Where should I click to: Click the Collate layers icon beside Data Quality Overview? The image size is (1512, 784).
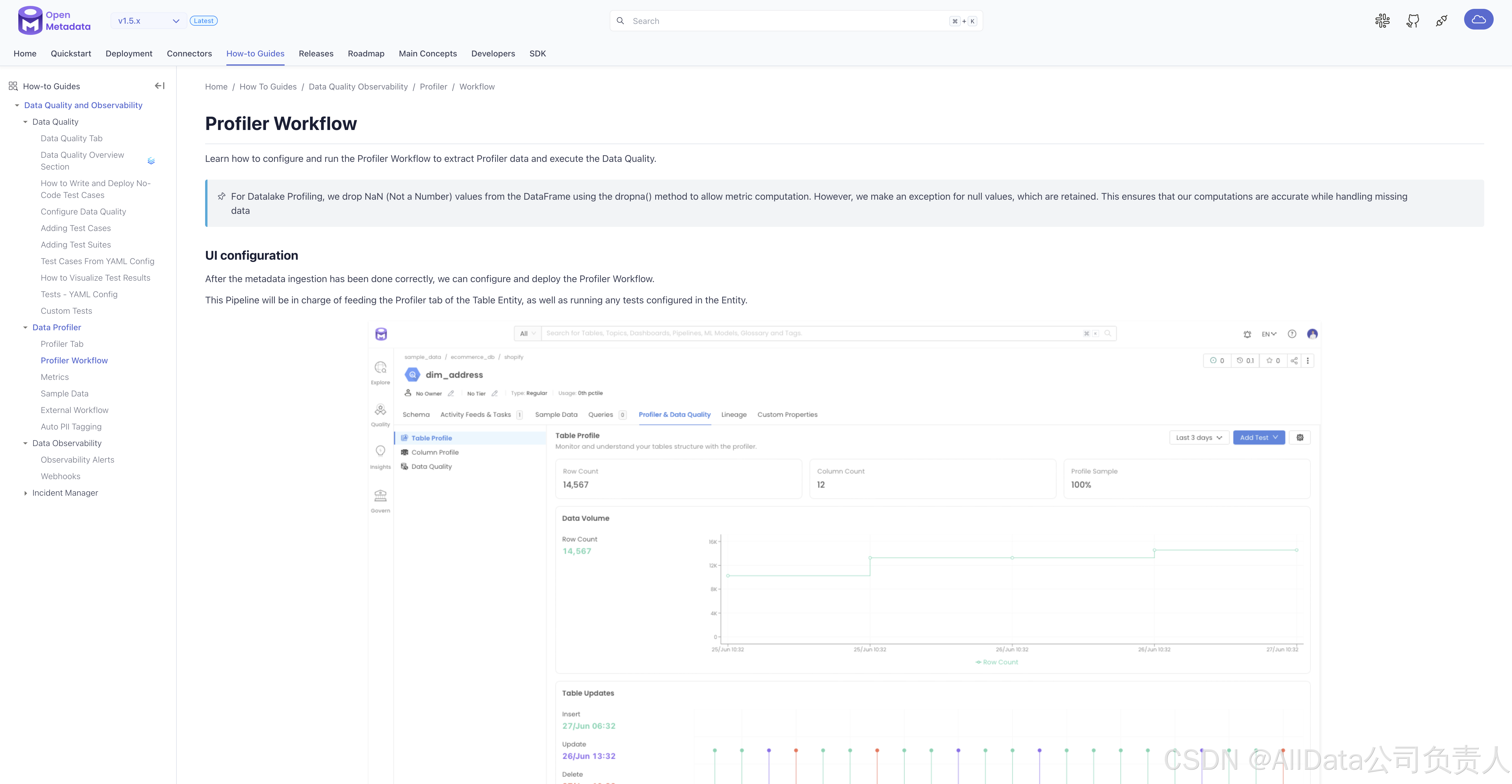[151, 161]
